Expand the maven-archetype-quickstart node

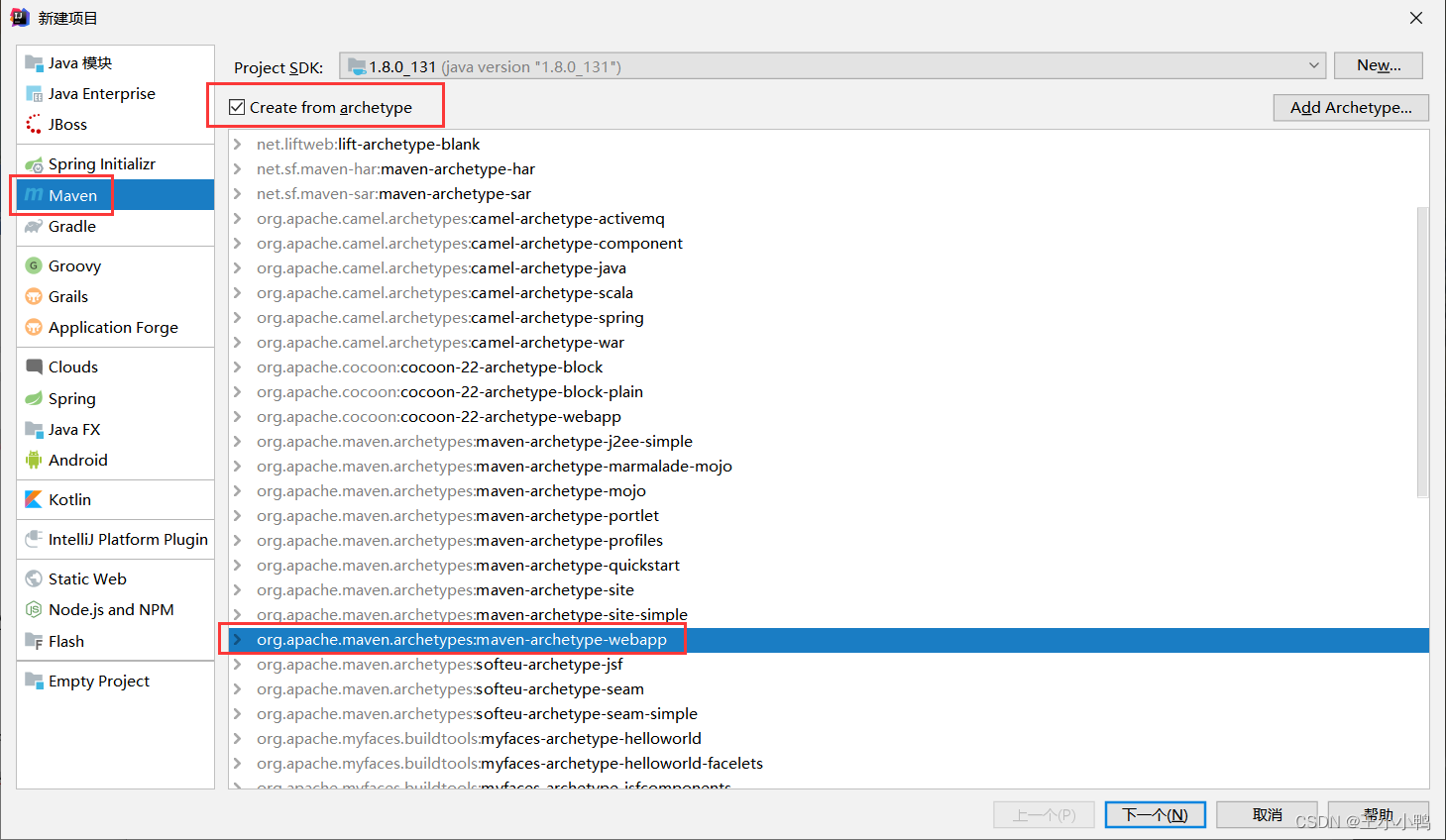(x=238, y=565)
